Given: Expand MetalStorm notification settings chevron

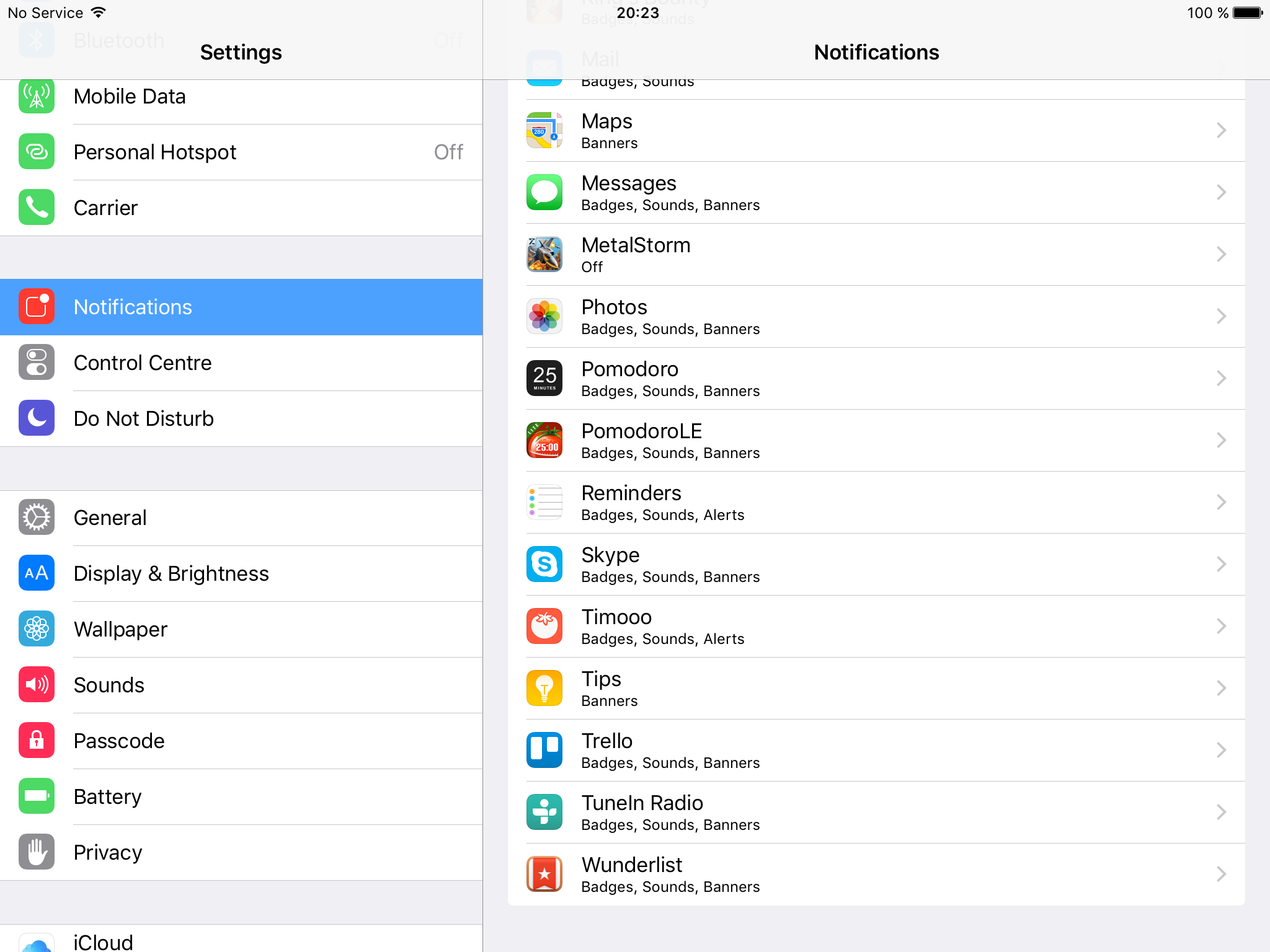Looking at the screenshot, I should click(x=1221, y=254).
